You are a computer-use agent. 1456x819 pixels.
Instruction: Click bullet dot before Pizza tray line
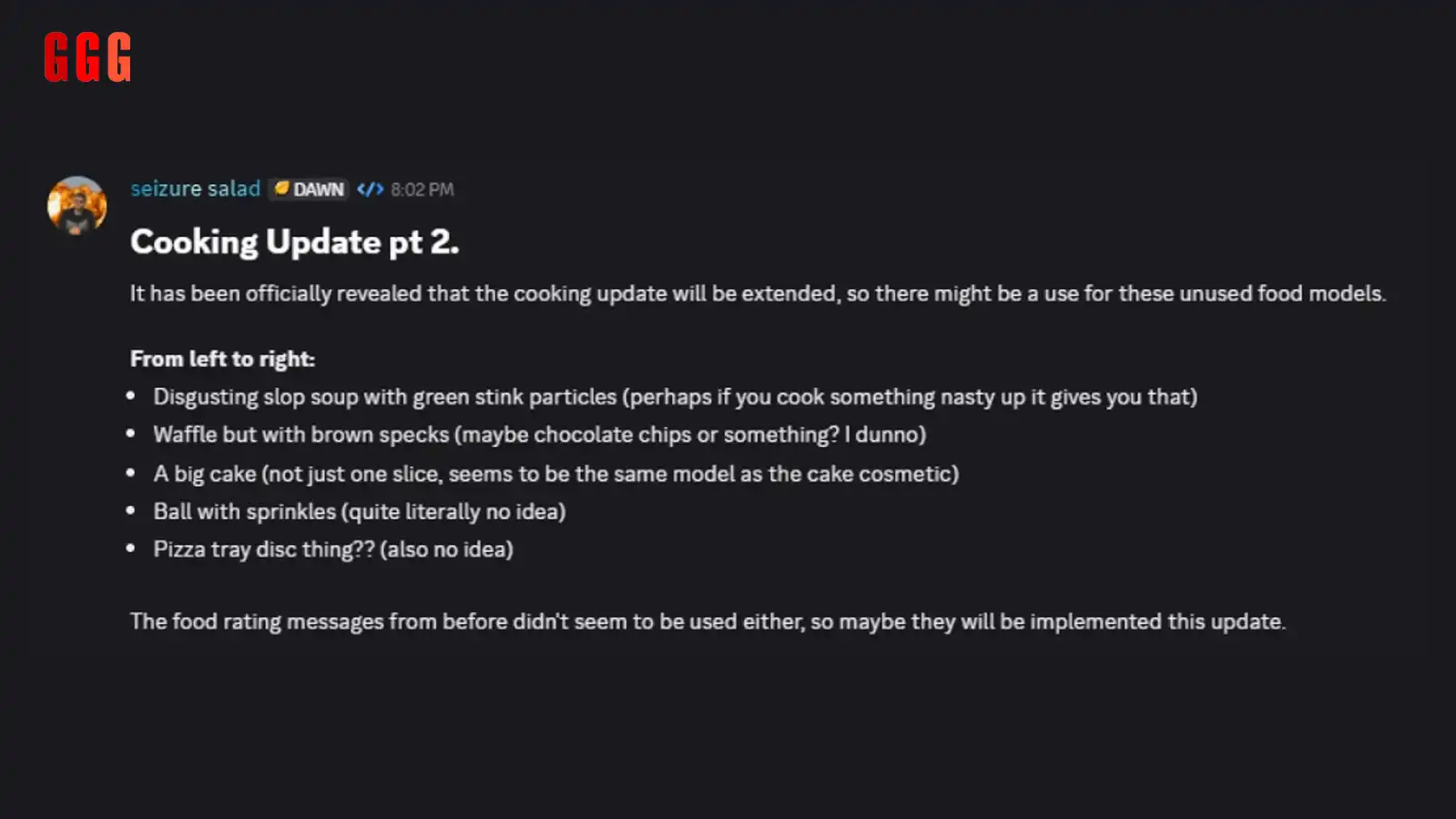(x=131, y=548)
